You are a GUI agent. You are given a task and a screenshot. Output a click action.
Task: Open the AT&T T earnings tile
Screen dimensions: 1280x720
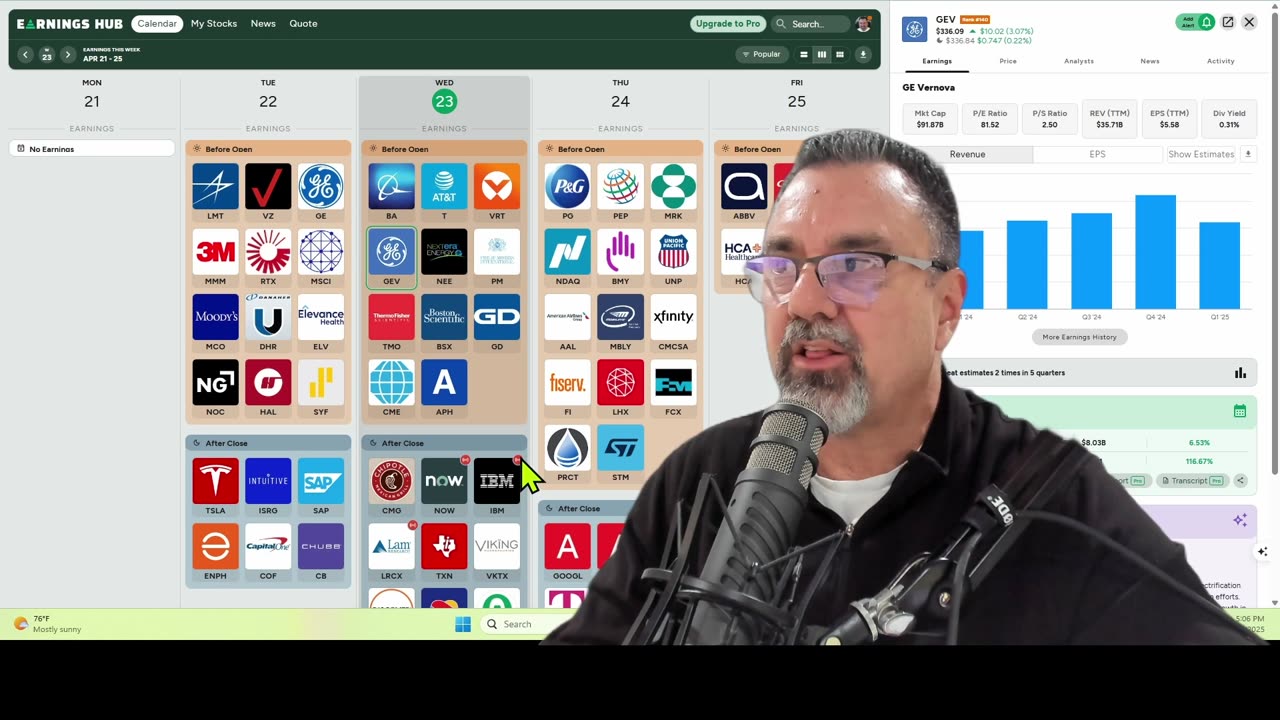pyautogui.click(x=444, y=192)
